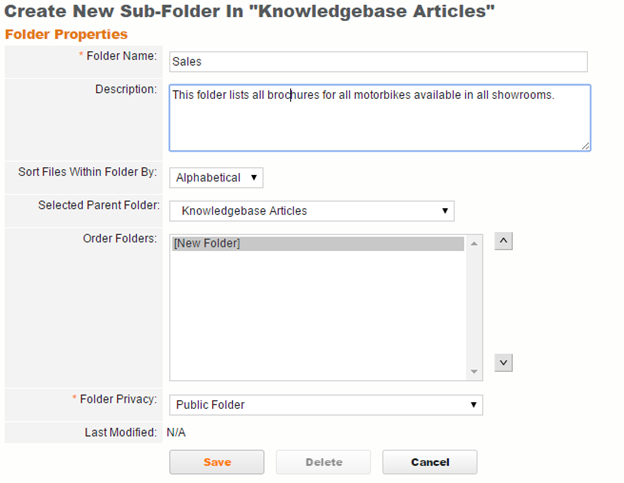Click the Order Folders list scroll-up arrow
624x483 pixels.
475,241
